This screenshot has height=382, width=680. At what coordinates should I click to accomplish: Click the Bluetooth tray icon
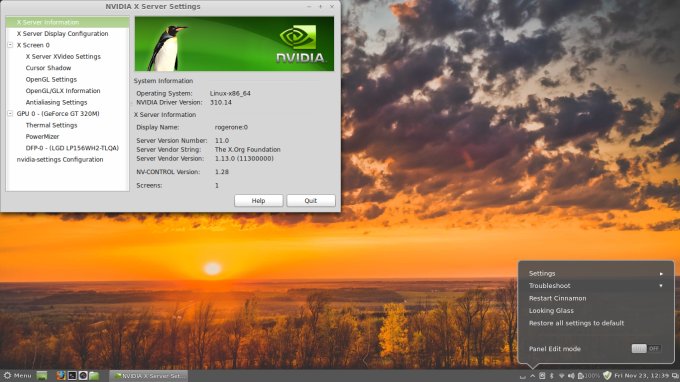(552, 375)
